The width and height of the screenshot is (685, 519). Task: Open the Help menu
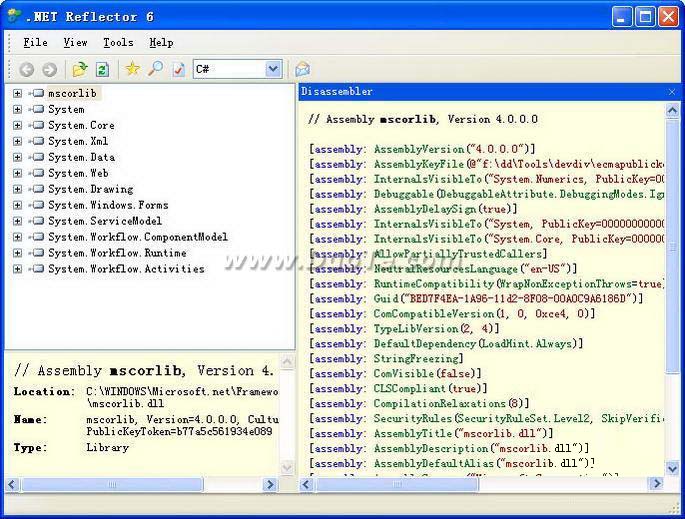(x=161, y=42)
